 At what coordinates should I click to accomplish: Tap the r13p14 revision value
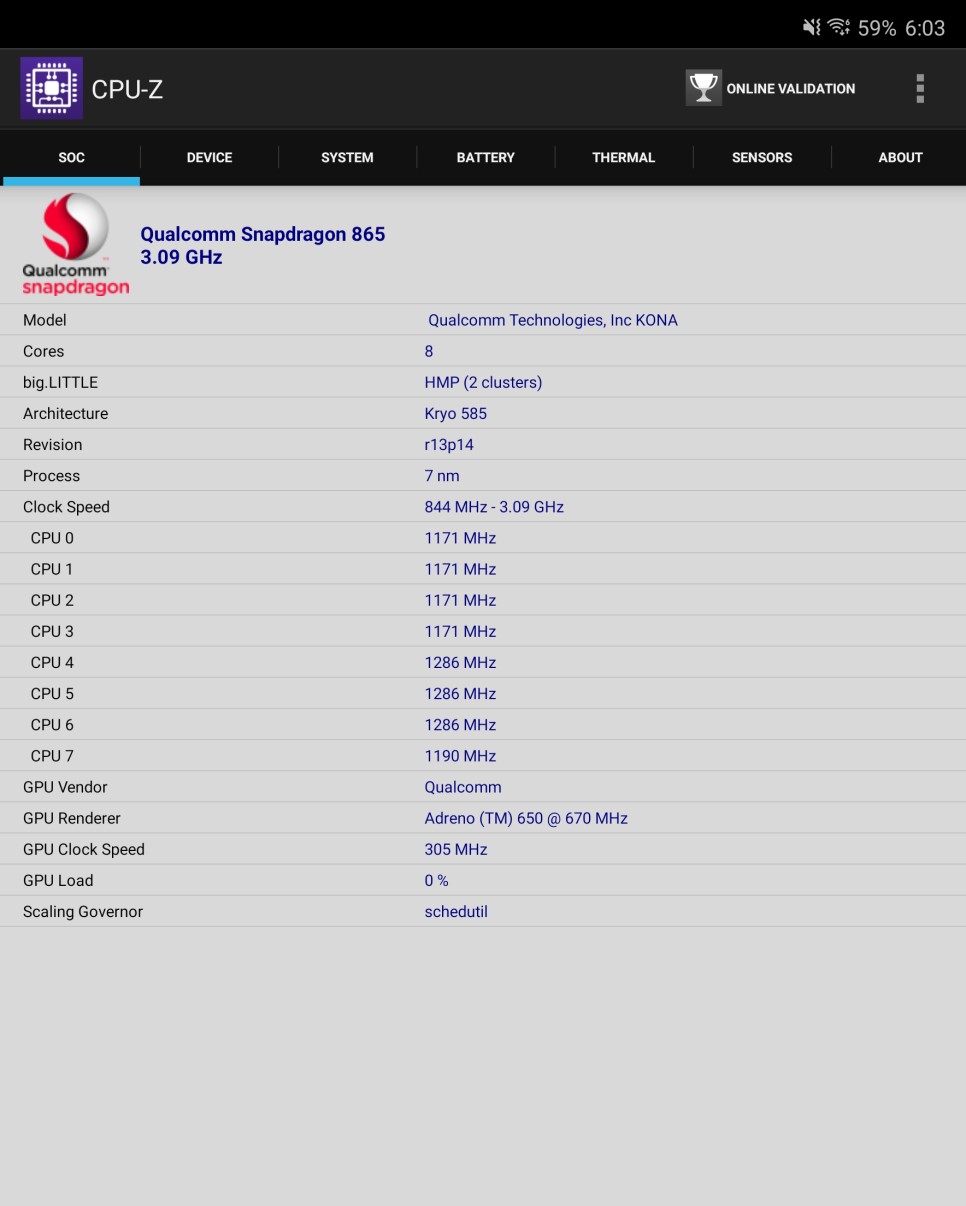point(449,444)
